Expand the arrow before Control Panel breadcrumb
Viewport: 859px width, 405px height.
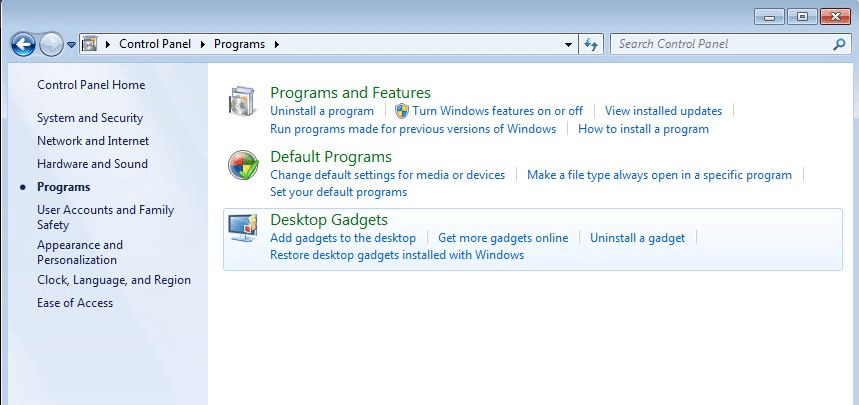107,44
